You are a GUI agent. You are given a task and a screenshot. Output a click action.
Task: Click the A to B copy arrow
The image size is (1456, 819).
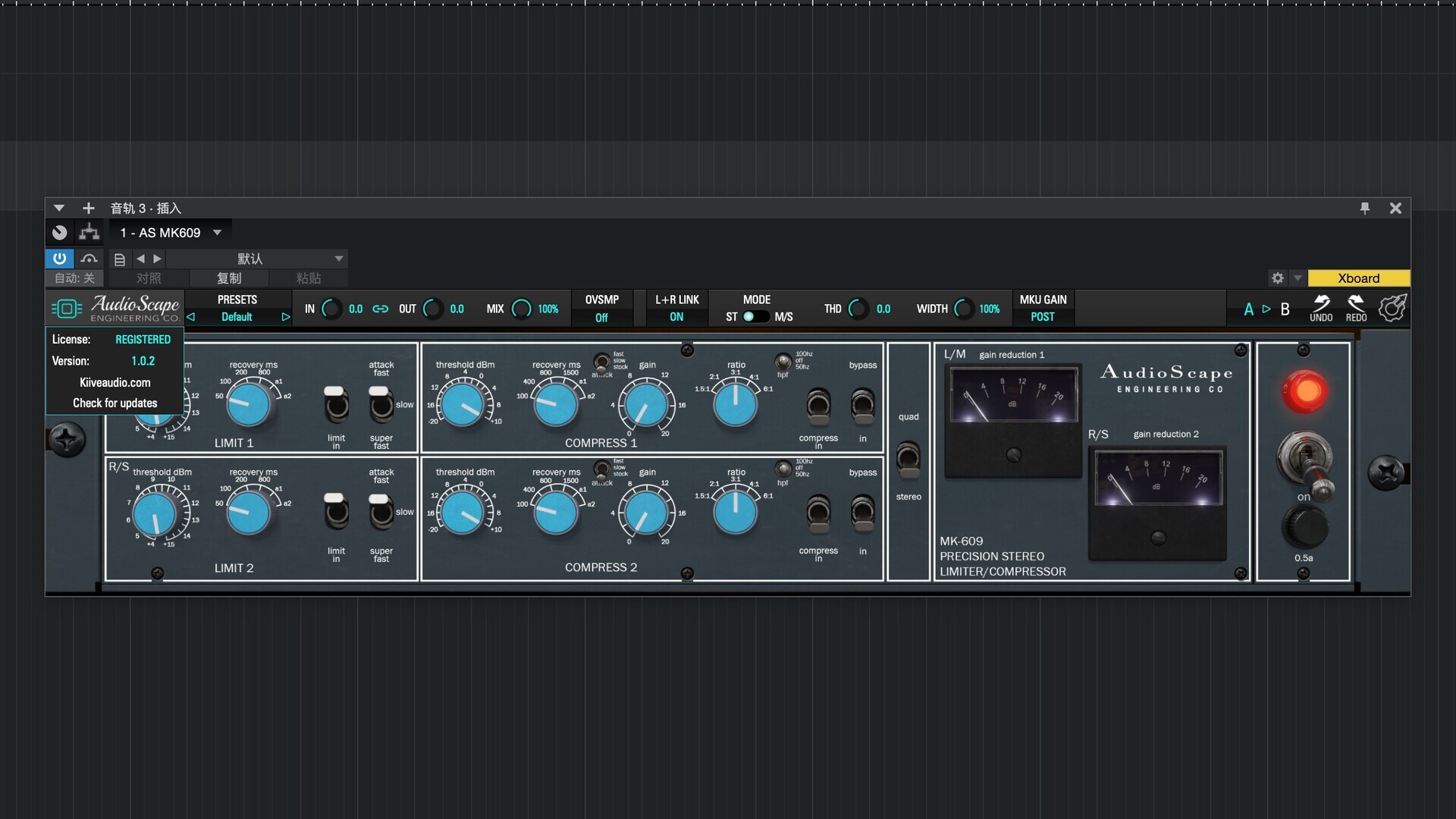1266,309
